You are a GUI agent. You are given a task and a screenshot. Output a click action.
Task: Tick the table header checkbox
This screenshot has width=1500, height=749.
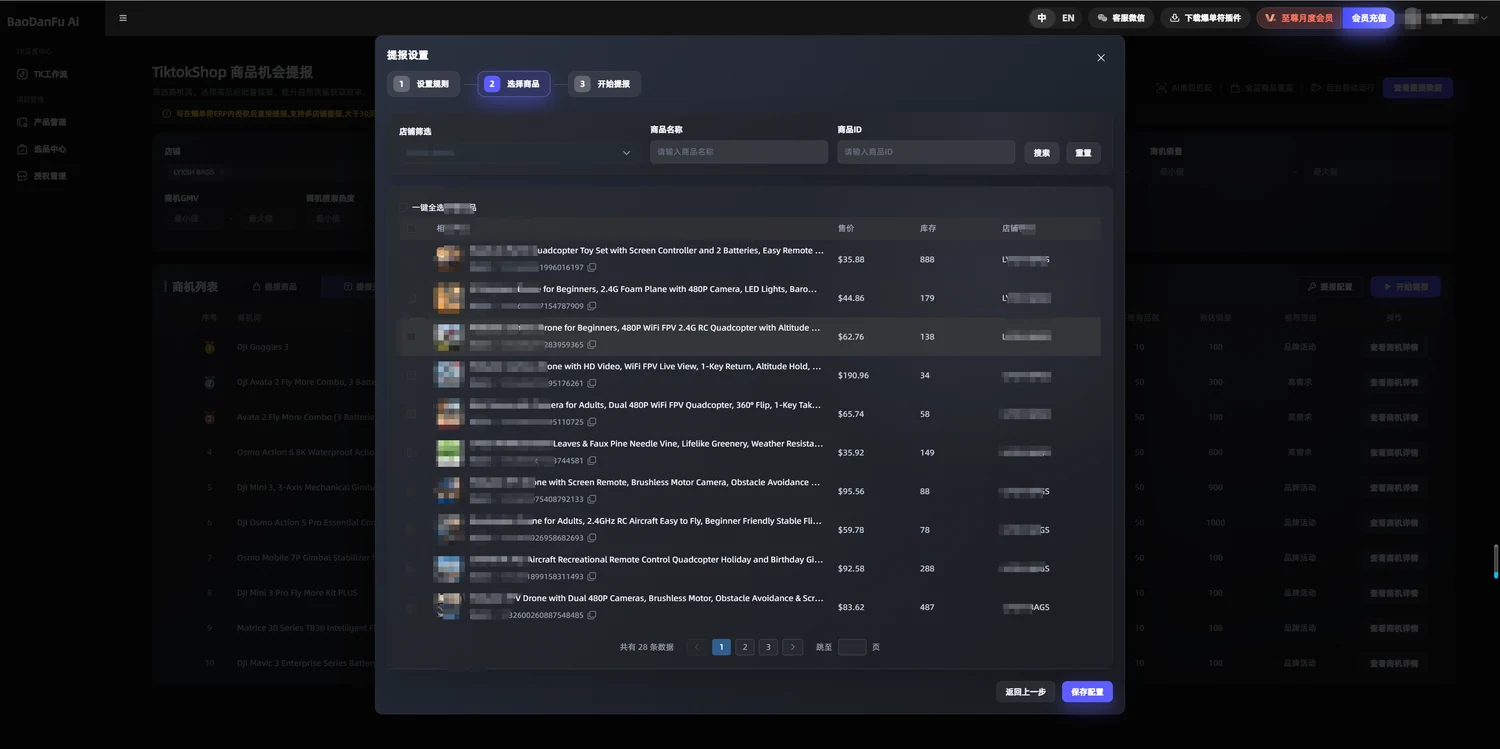(x=411, y=229)
